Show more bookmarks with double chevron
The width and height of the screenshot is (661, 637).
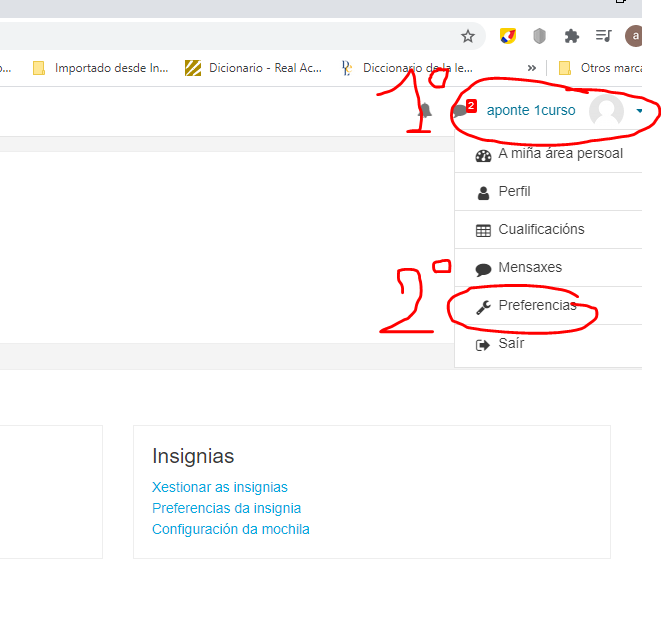pos(533,68)
